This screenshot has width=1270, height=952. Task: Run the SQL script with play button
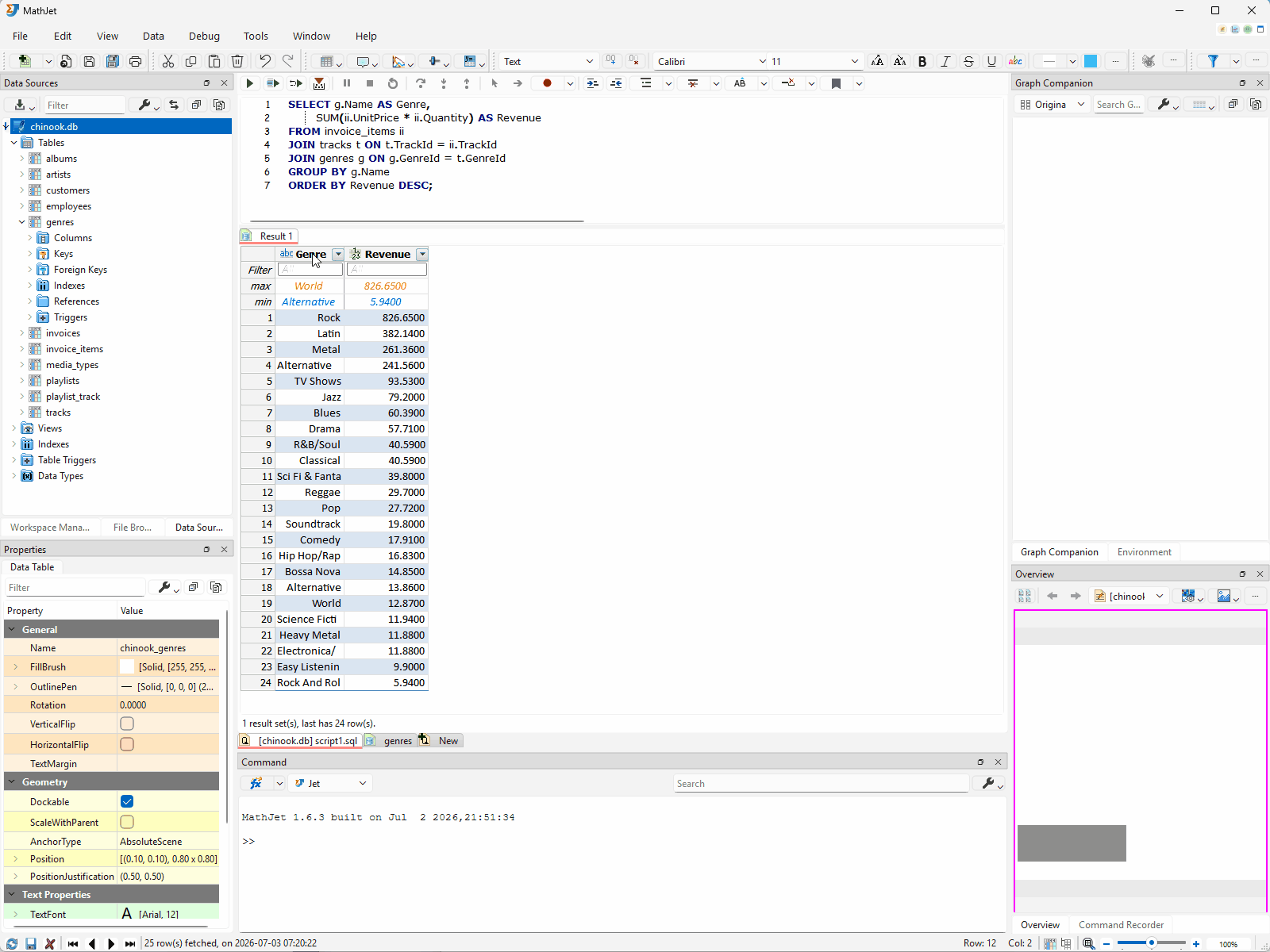(250, 83)
